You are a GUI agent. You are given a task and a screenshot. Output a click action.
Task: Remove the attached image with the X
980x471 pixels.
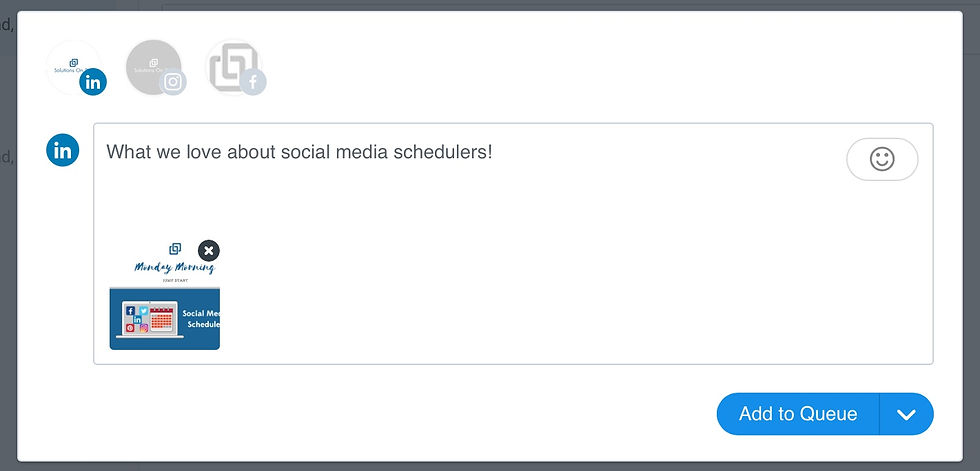pyautogui.click(x=208, y=250)
